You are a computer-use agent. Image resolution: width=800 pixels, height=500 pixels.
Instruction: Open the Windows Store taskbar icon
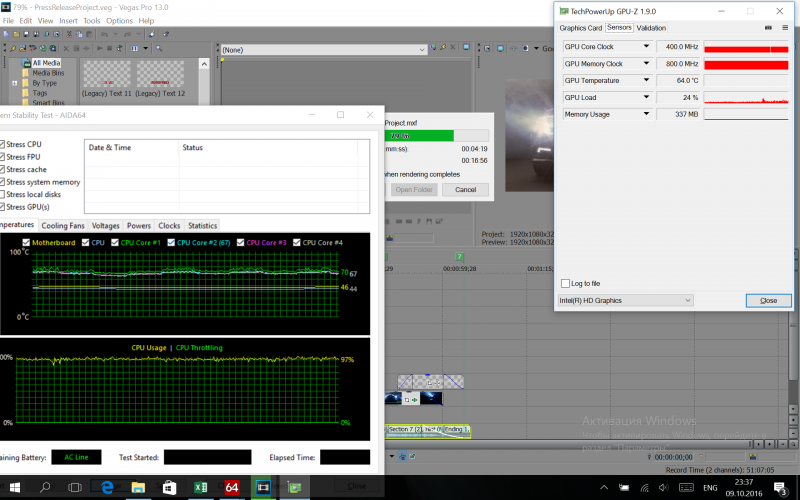tap(168, 487)
